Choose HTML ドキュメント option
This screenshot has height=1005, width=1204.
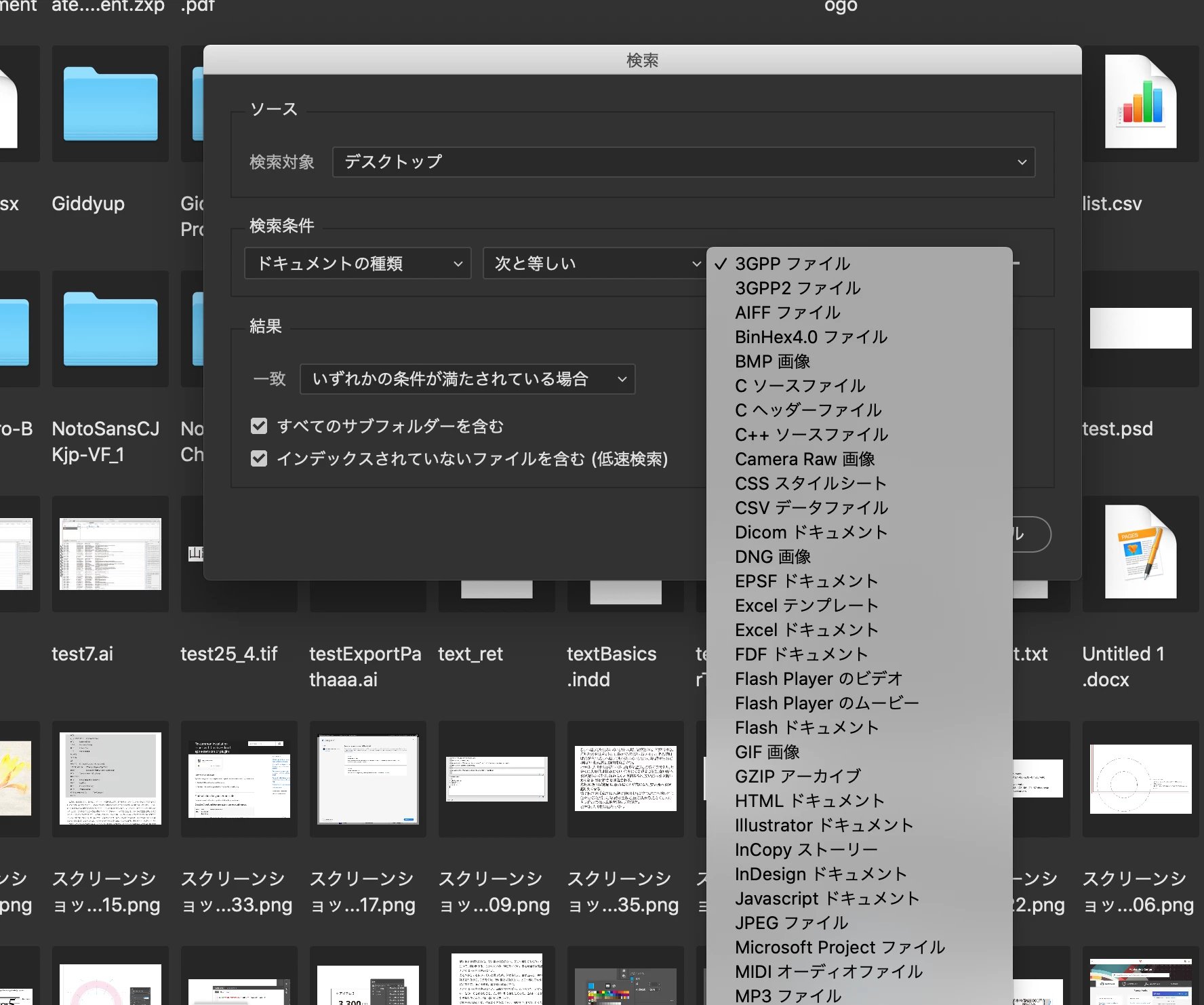point(860,800)
